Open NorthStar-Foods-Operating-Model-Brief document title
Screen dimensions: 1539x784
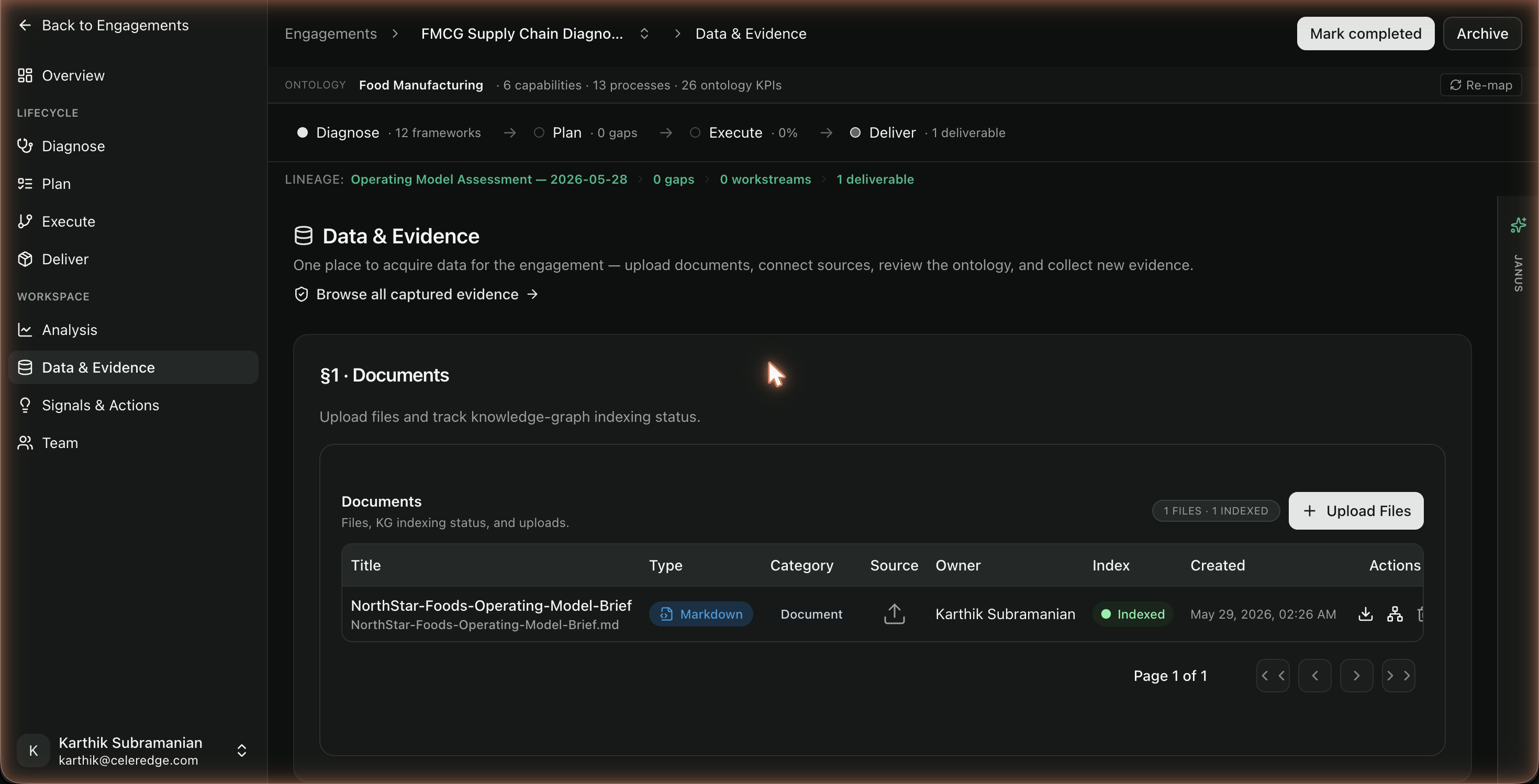coord(491,606)
